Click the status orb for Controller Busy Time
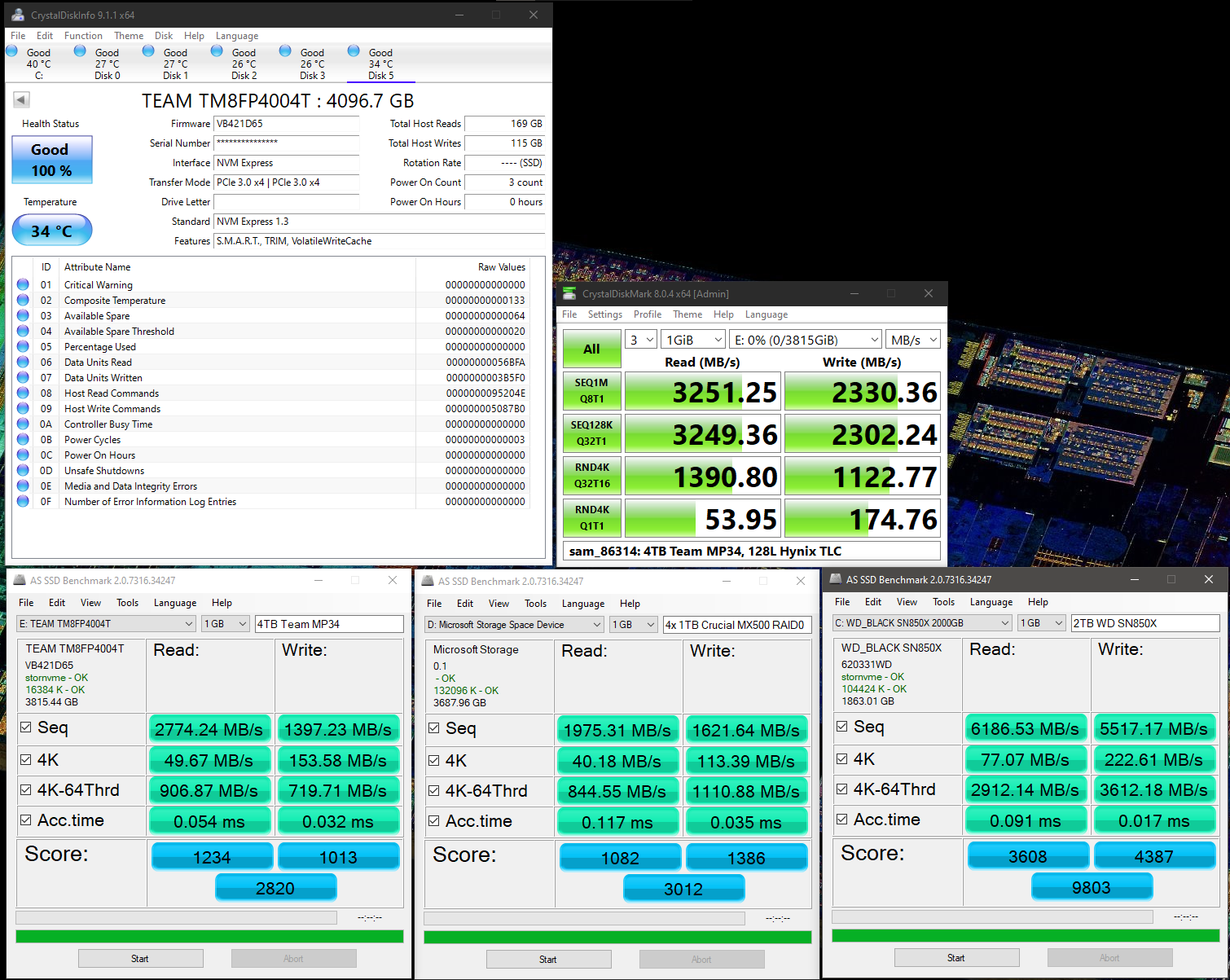Viewport: 1230px width, 980px height. 23,424
